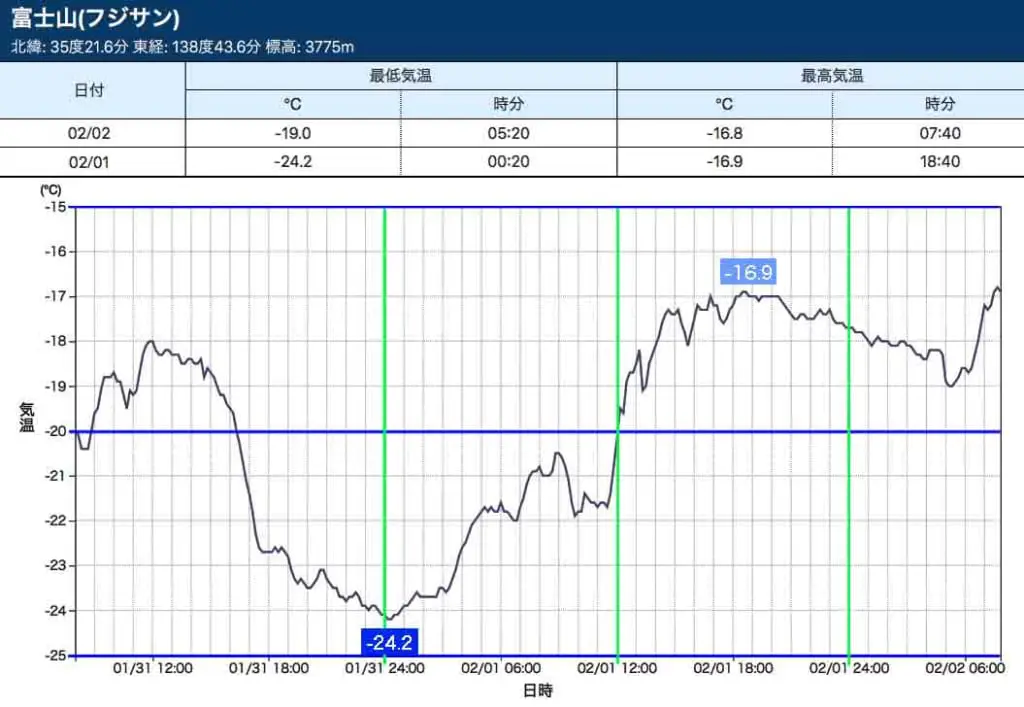The width and height of the screenshot is (1024, 707).
Task: Click the 気温 y-axis title
Action: (x=26, y=417)
